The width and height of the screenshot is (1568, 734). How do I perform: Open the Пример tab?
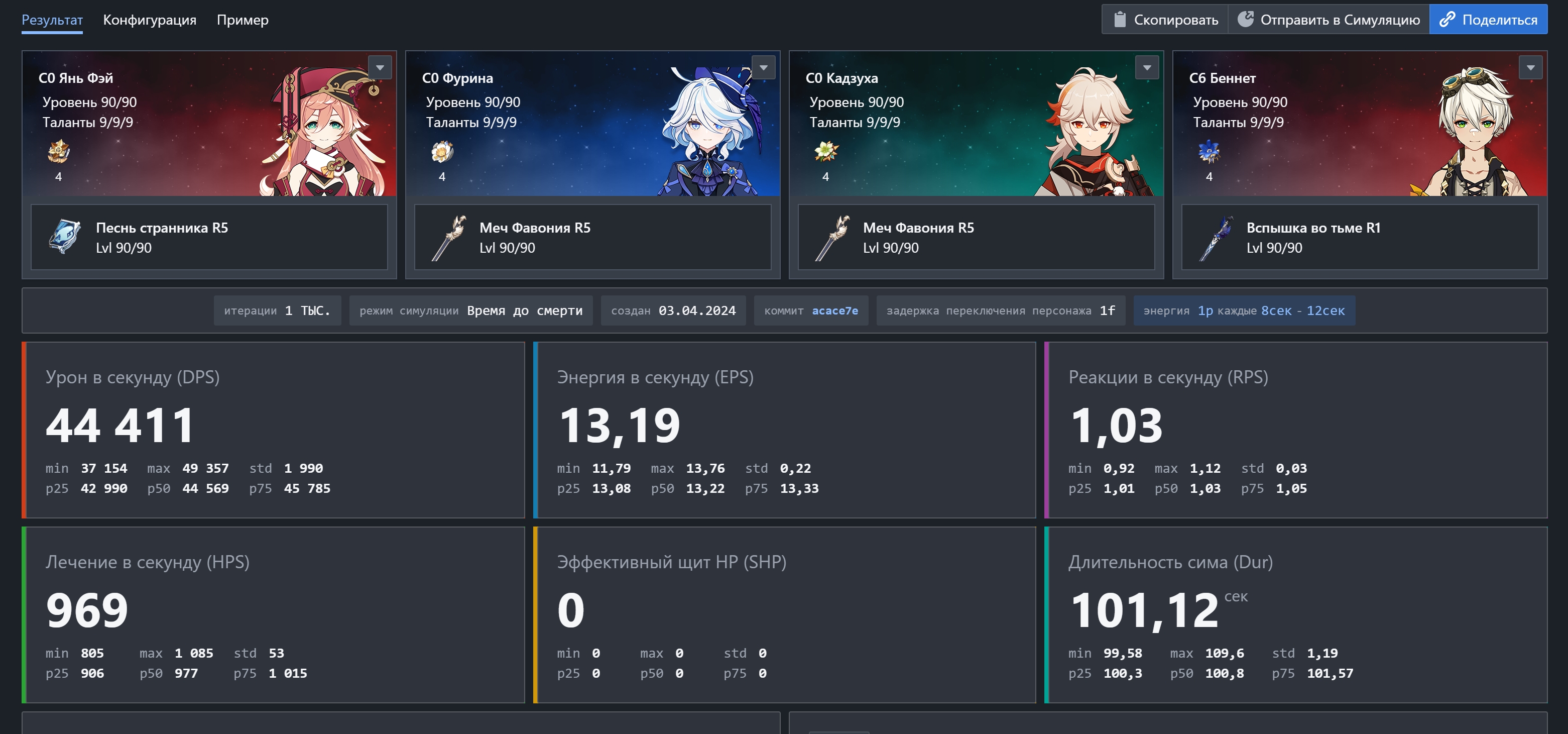pos(243,20)
